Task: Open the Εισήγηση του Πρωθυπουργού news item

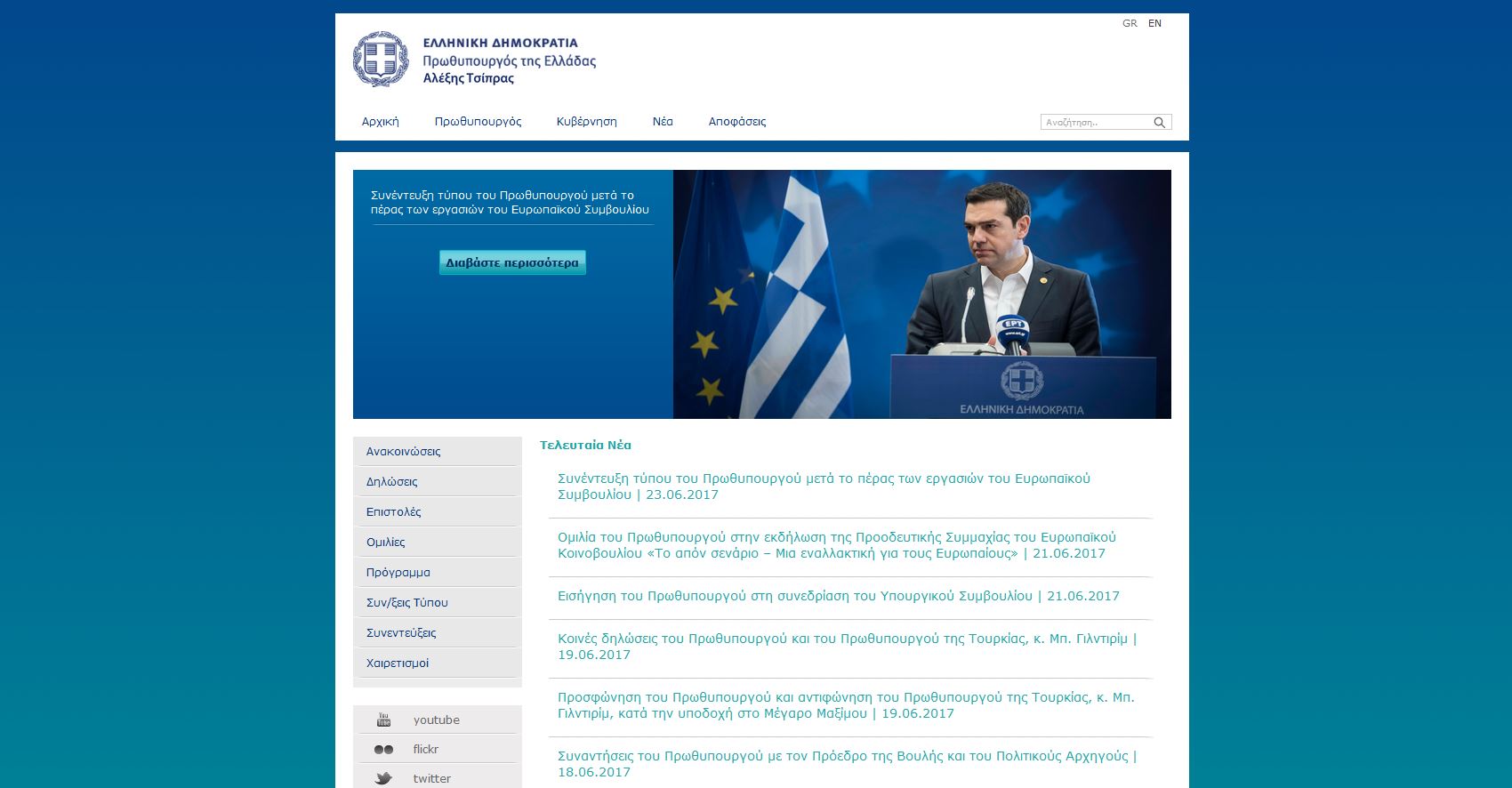Action: tap(838, 596)
